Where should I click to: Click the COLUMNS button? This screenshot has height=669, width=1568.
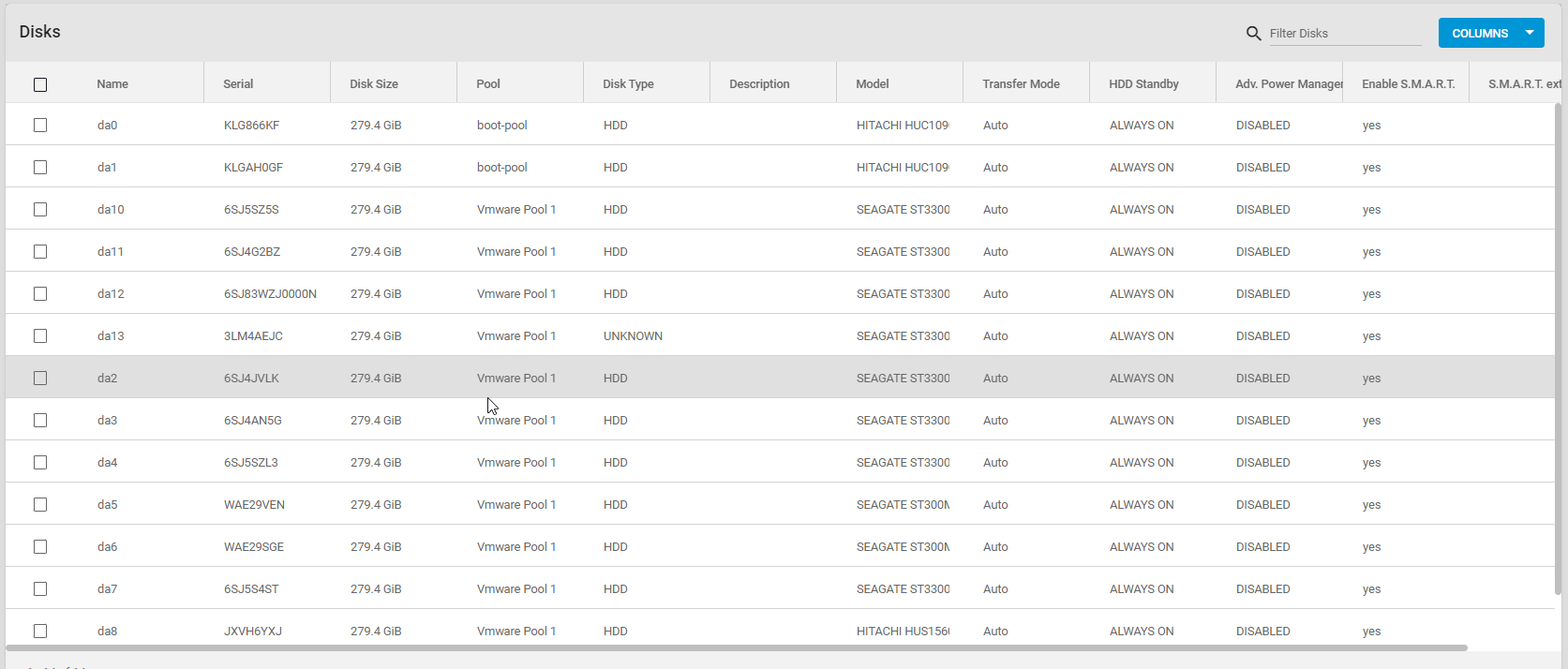(1480, 33)
